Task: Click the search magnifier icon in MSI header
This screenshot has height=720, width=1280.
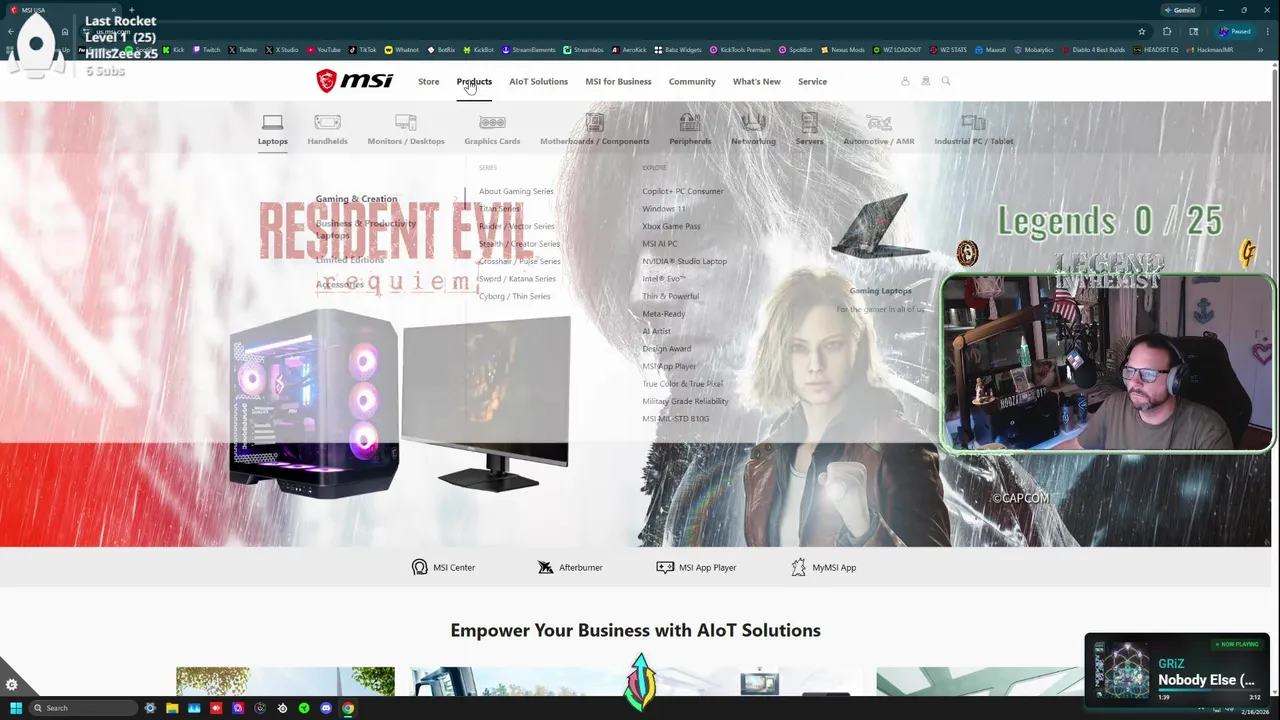Action: tap(946, 81)
